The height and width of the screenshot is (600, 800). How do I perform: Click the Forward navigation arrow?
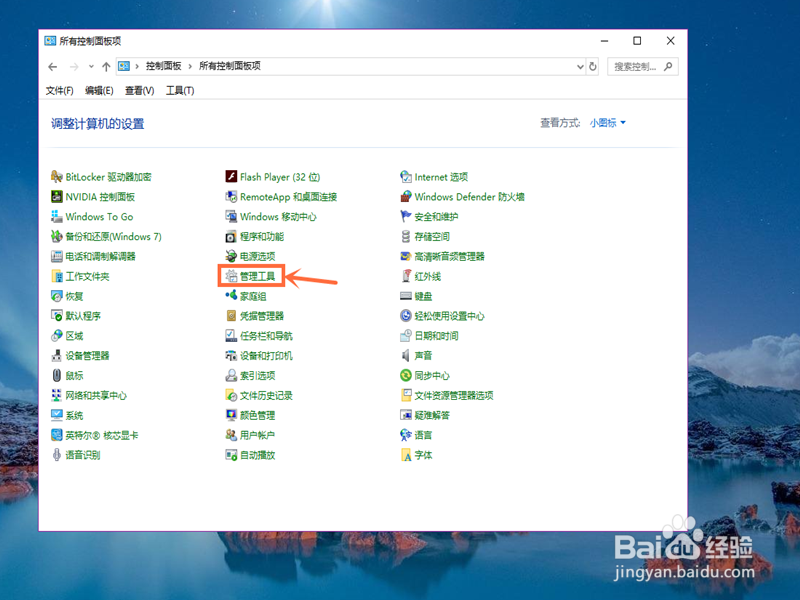pyautogui.click(x=74, y=66)
